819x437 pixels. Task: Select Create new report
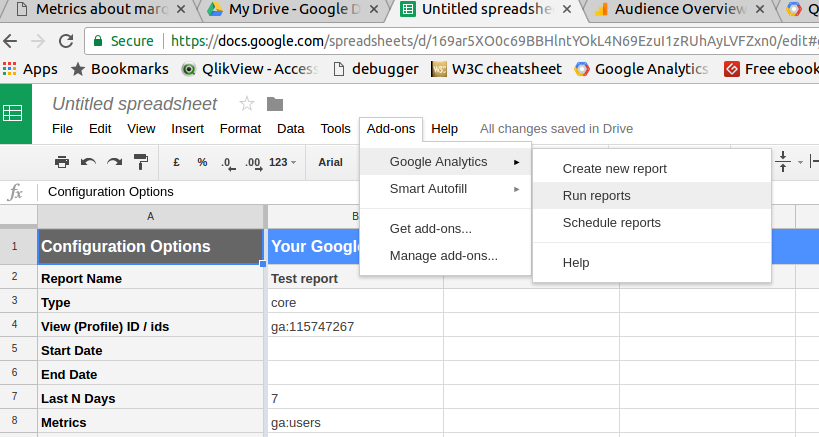click(x=652, y=169)
